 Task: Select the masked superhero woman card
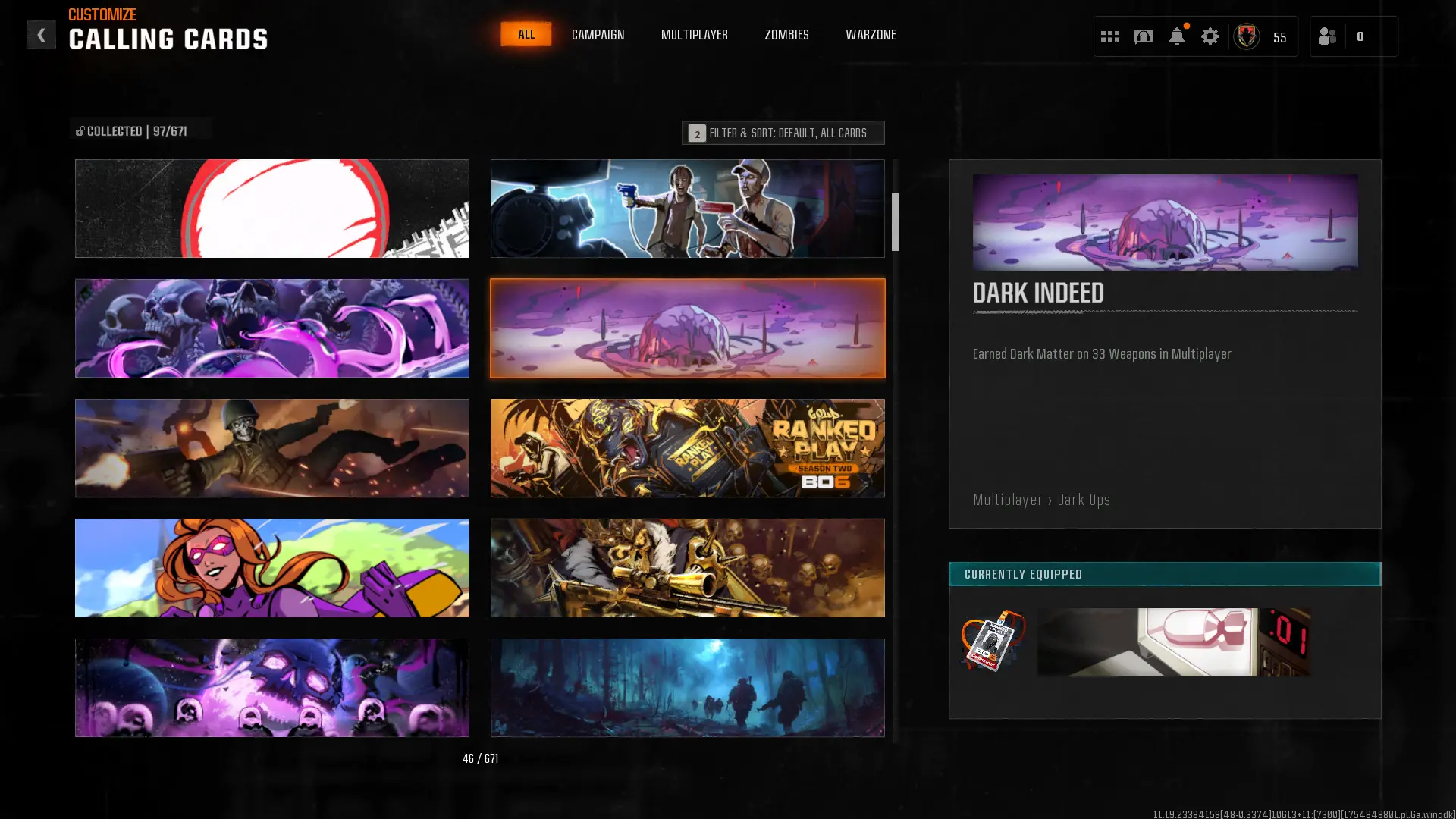coord(271,568)
